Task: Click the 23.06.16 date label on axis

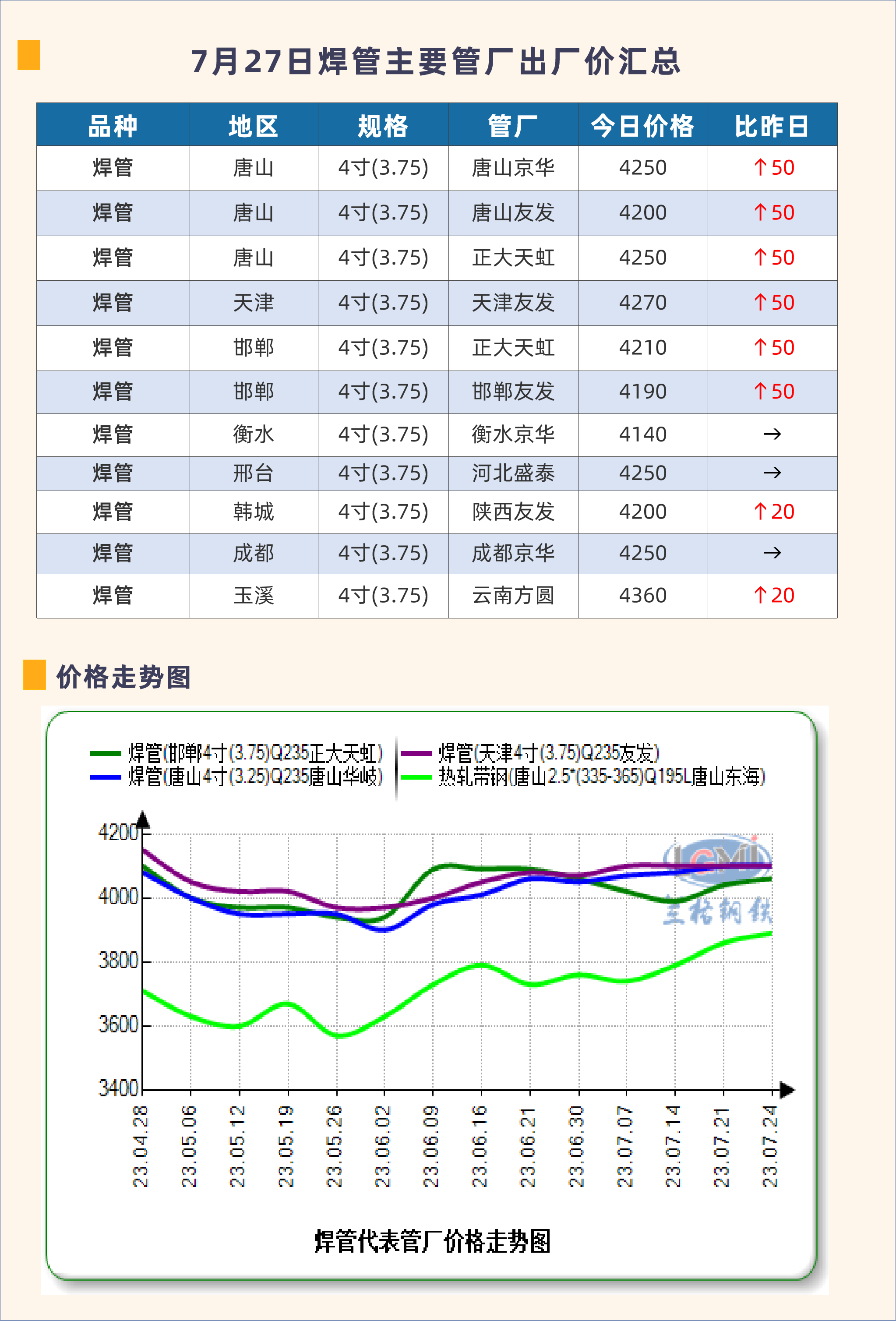Action: click(480, 1146)
